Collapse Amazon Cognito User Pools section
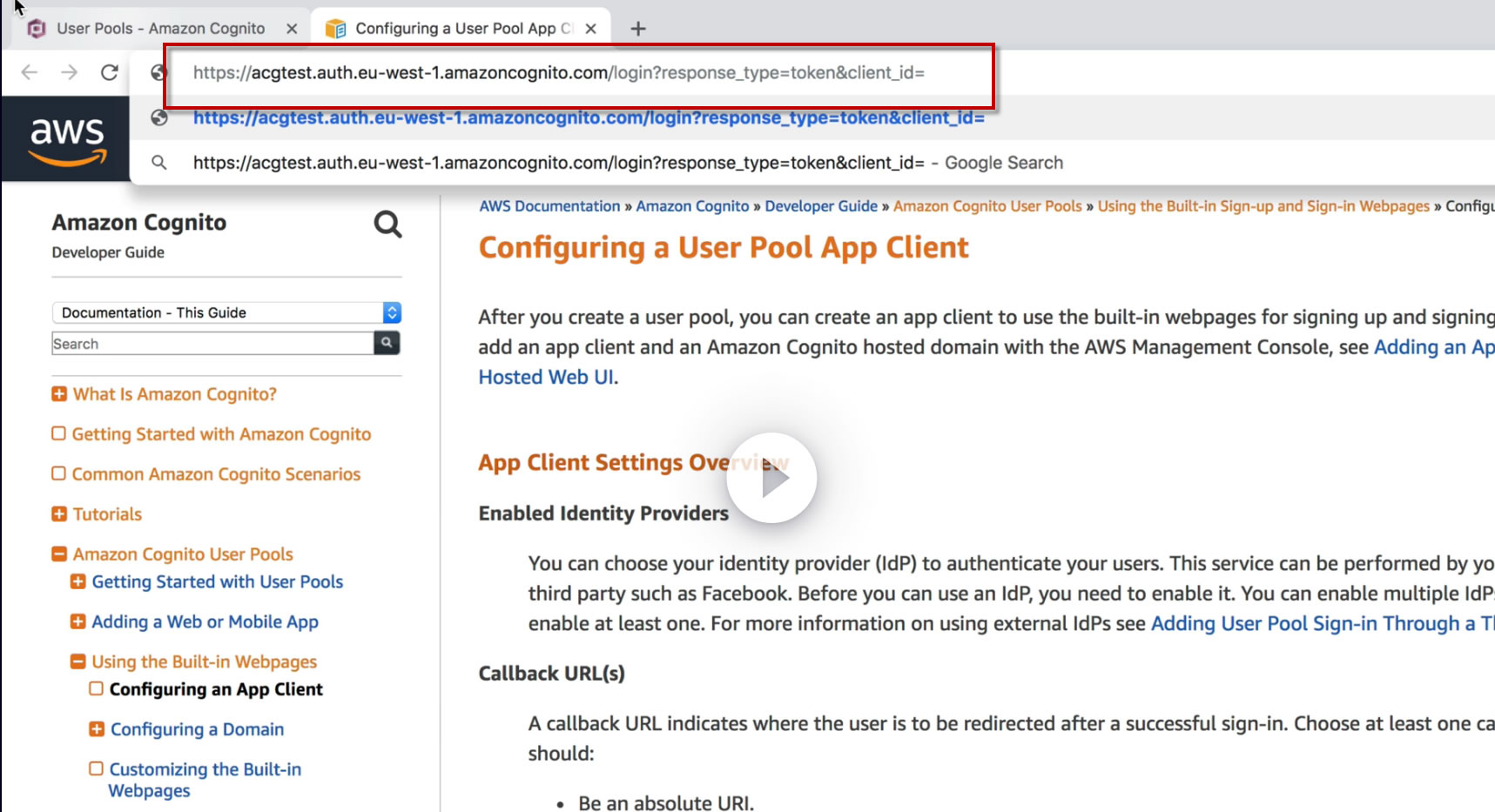The image size is (1495, 812). (x=59, y=554)
